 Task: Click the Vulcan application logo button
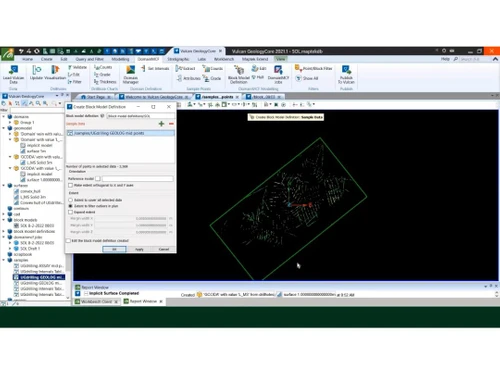[7, 54]
